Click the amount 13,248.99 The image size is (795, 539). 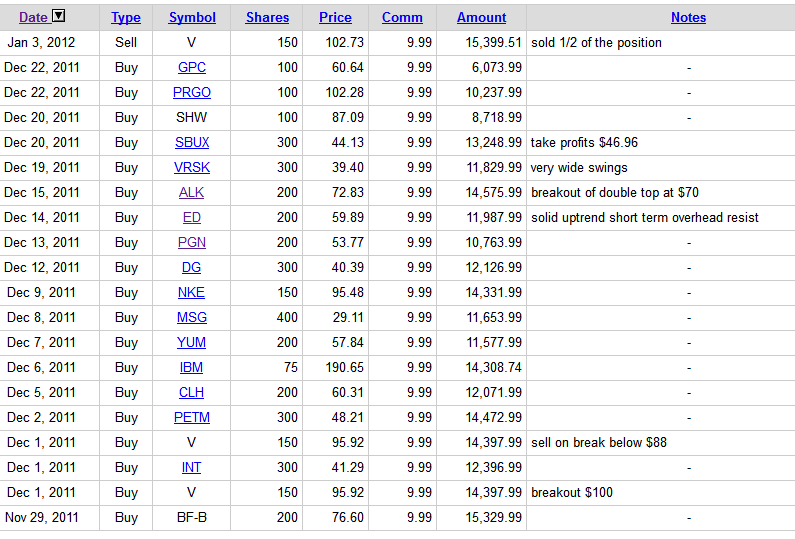(493, 142)
